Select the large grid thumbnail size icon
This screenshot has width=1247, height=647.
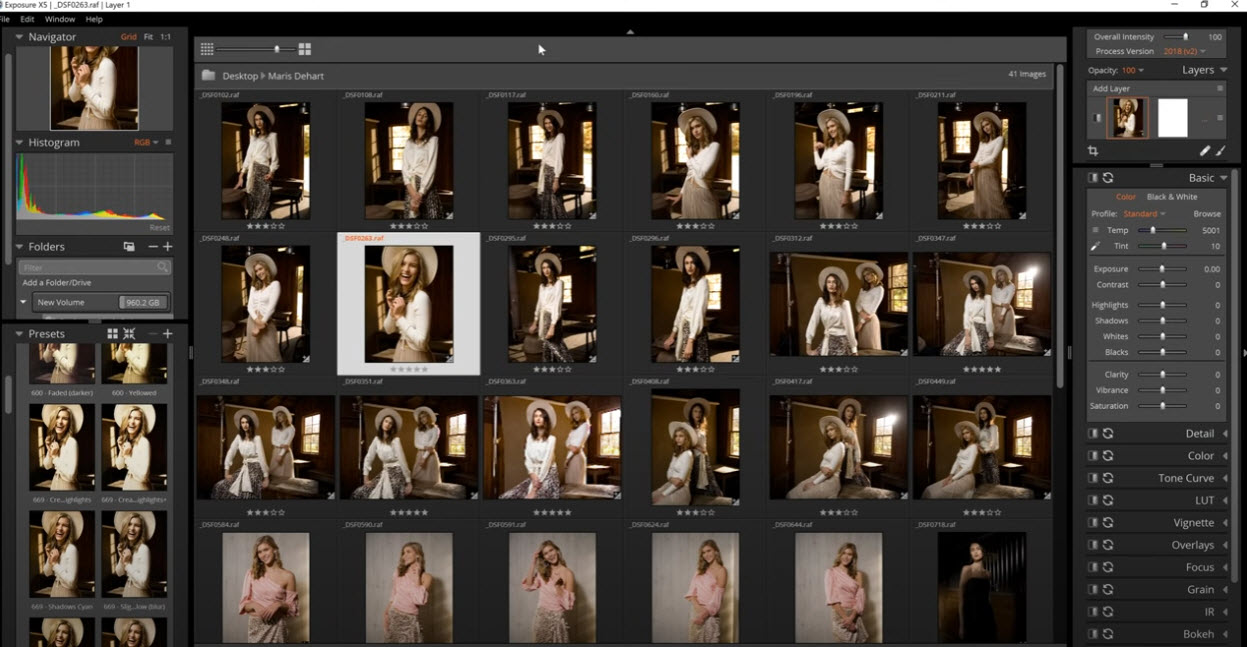point(305,49)
